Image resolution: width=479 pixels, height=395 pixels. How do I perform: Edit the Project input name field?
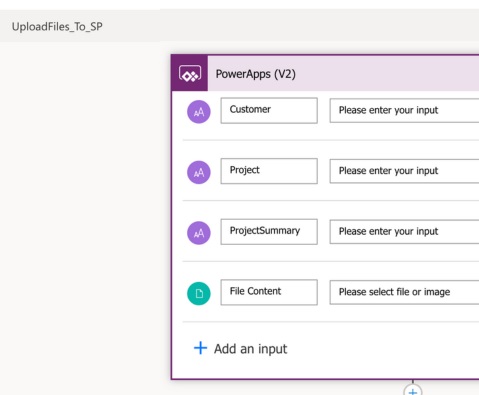pyautogui.click(x=269, y=171)
